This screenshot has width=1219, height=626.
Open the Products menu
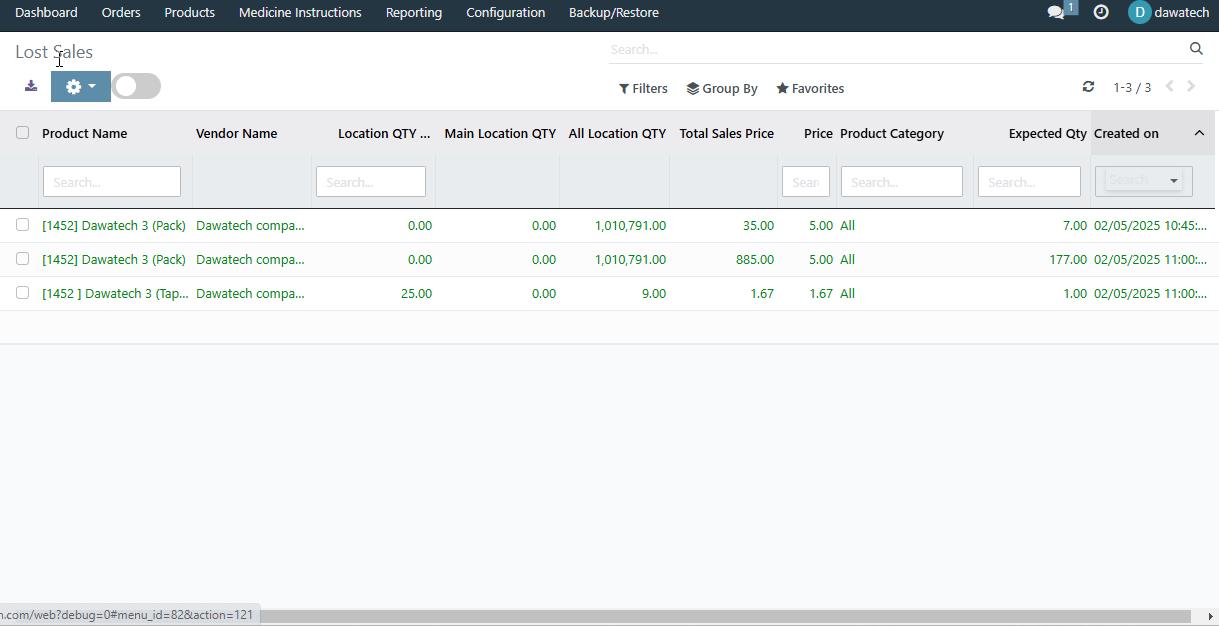click(x=190, y=13)
